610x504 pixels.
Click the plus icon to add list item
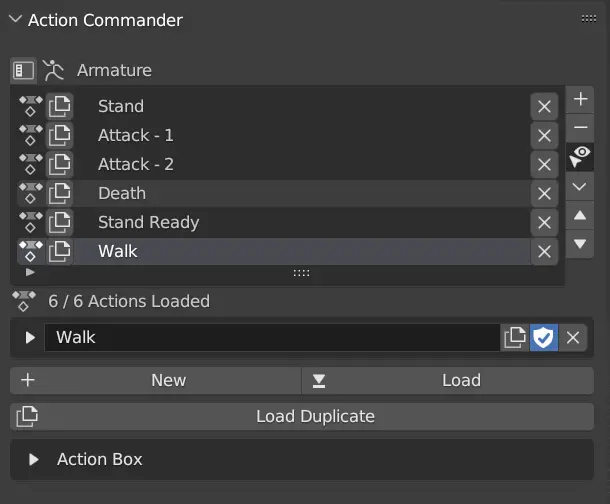580,100
